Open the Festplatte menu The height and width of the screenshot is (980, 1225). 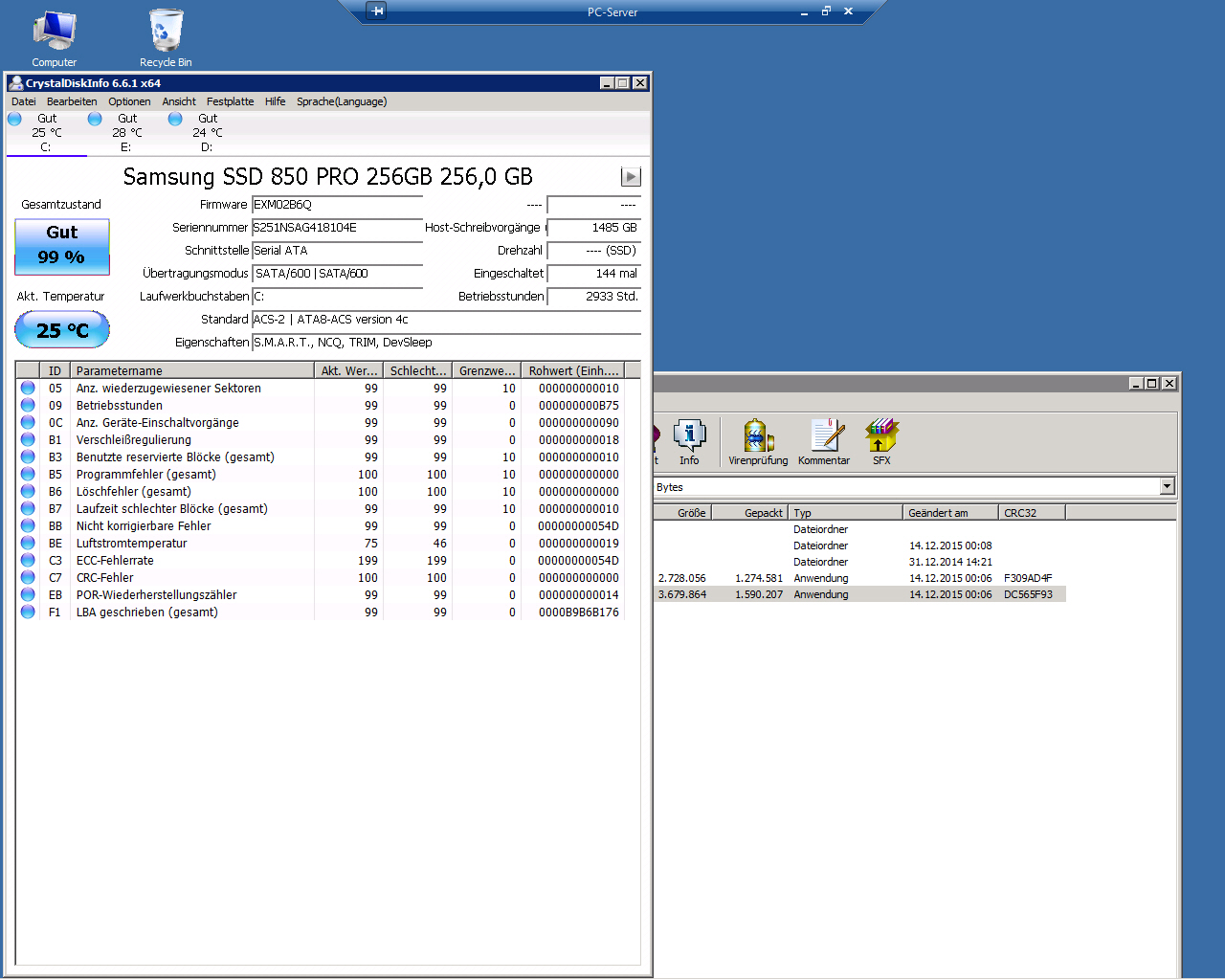click(231, 101)
